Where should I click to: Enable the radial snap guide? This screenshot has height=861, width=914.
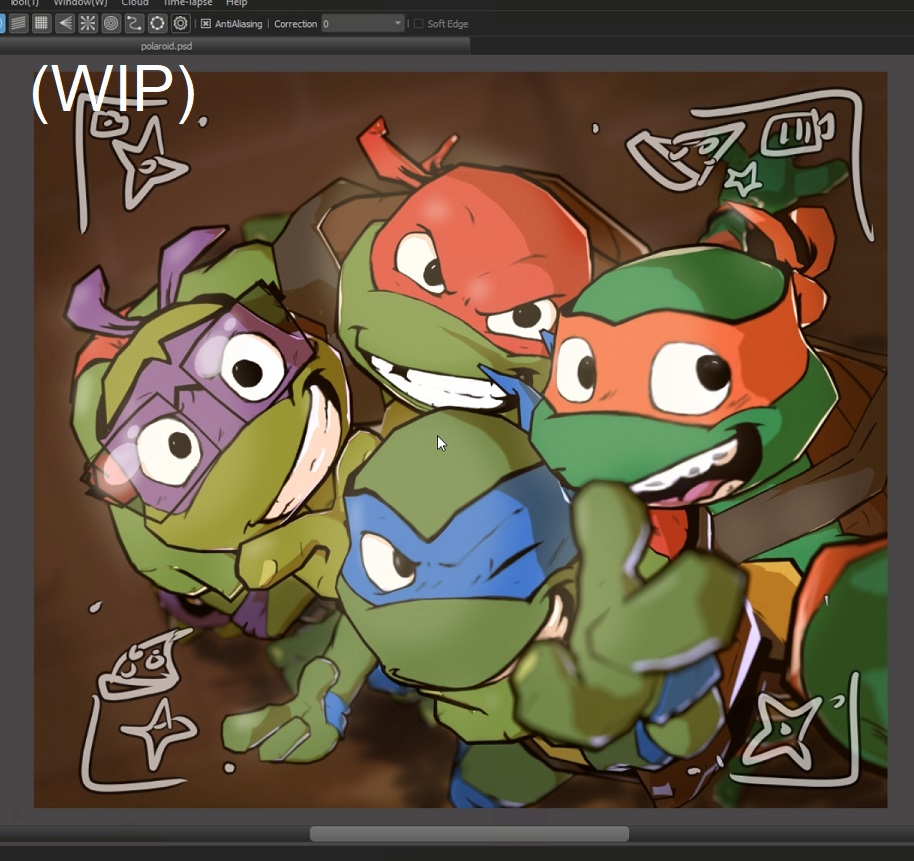point(88,23)
